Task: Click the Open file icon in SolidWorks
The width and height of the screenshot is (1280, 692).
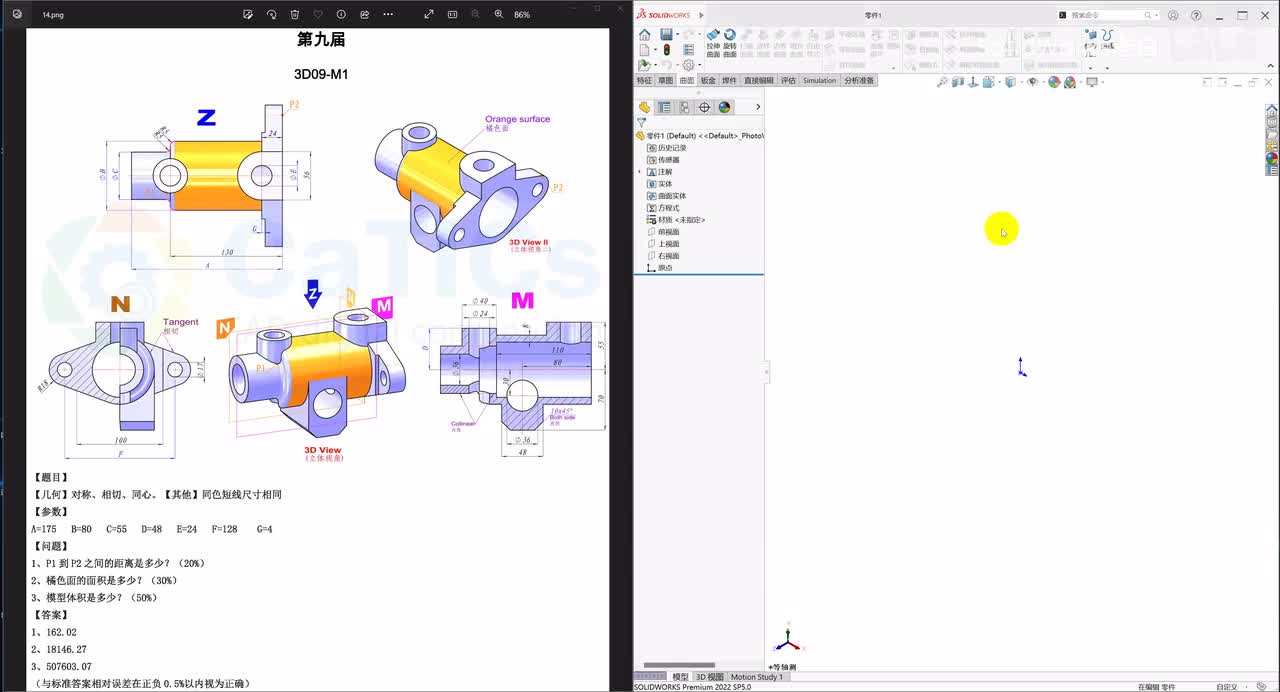Action: (643, 65)
